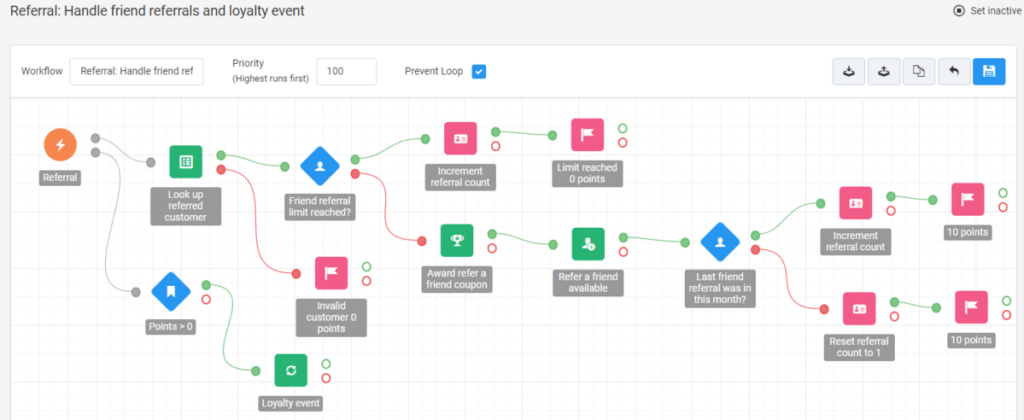The height and width of the screenshot is (420, 1024).
Task: Click the undo arrow toolbar button
Action: (x=954, y=71)
